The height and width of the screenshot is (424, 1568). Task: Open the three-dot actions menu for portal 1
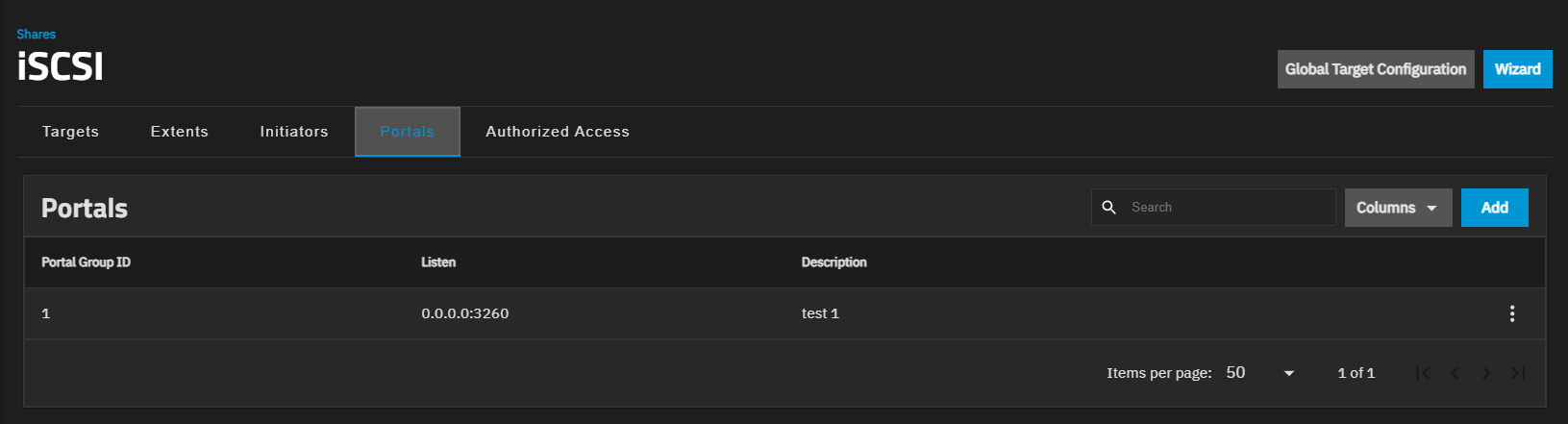pos(1511,313)
